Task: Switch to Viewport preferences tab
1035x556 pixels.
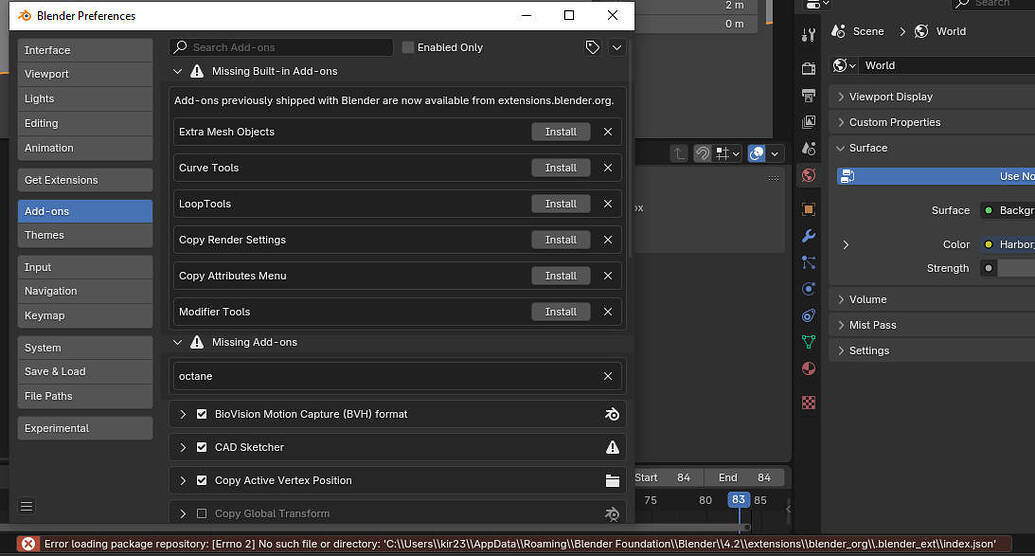Action: 85,74
